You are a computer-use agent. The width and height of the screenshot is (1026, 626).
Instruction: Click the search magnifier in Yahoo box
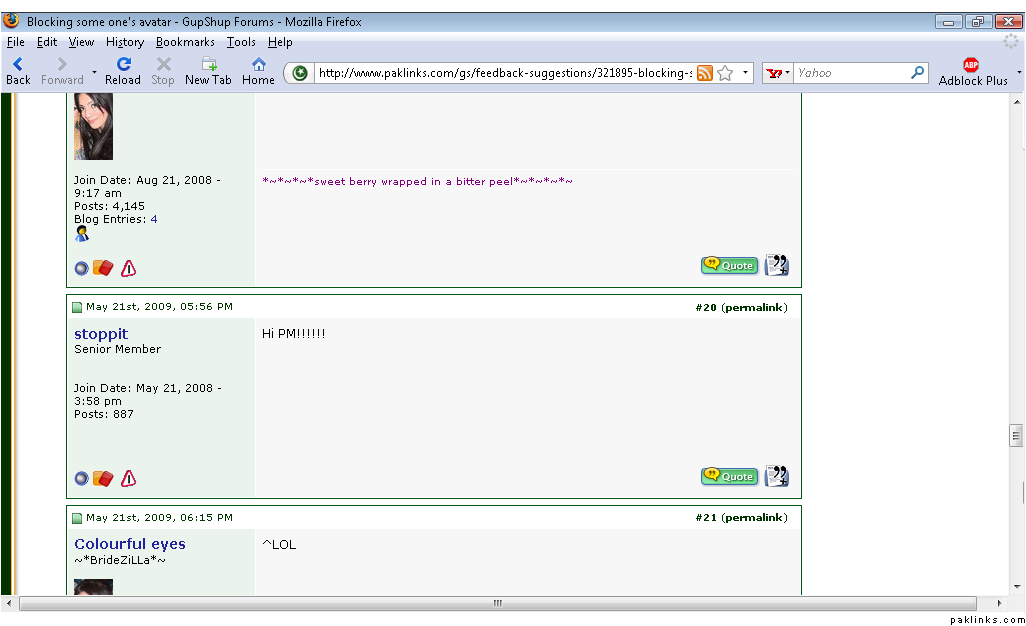tap(917, 73)
